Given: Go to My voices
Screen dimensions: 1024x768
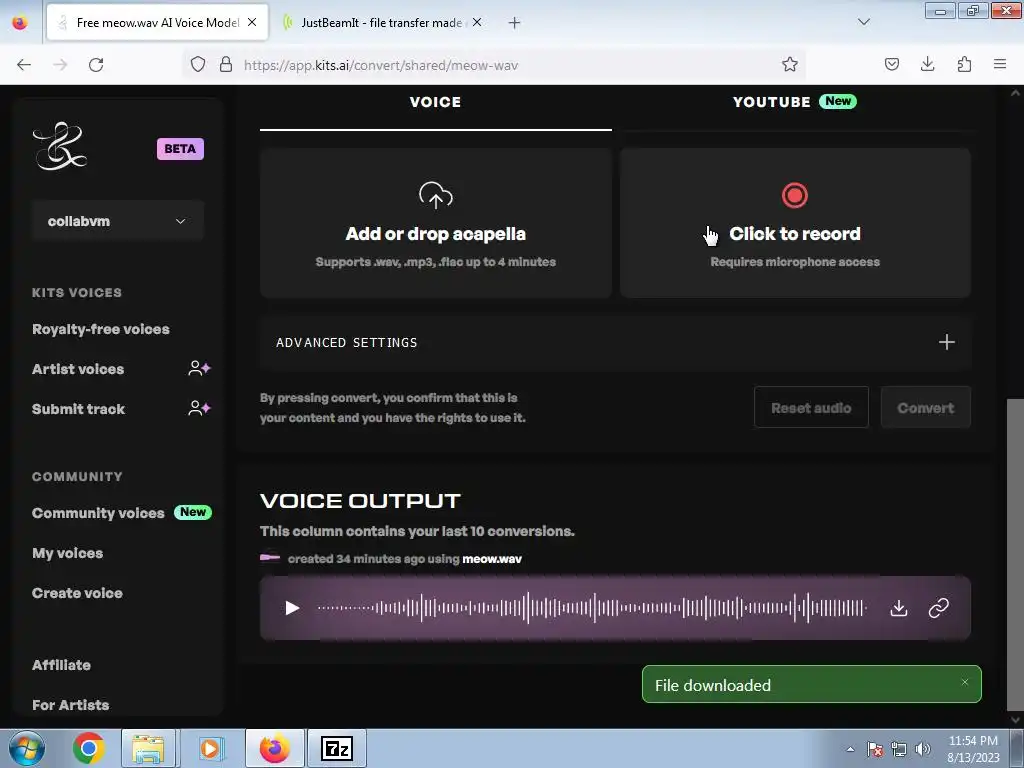Looking at the screenshot, I should pyautogui.click(x=67, y=553).
